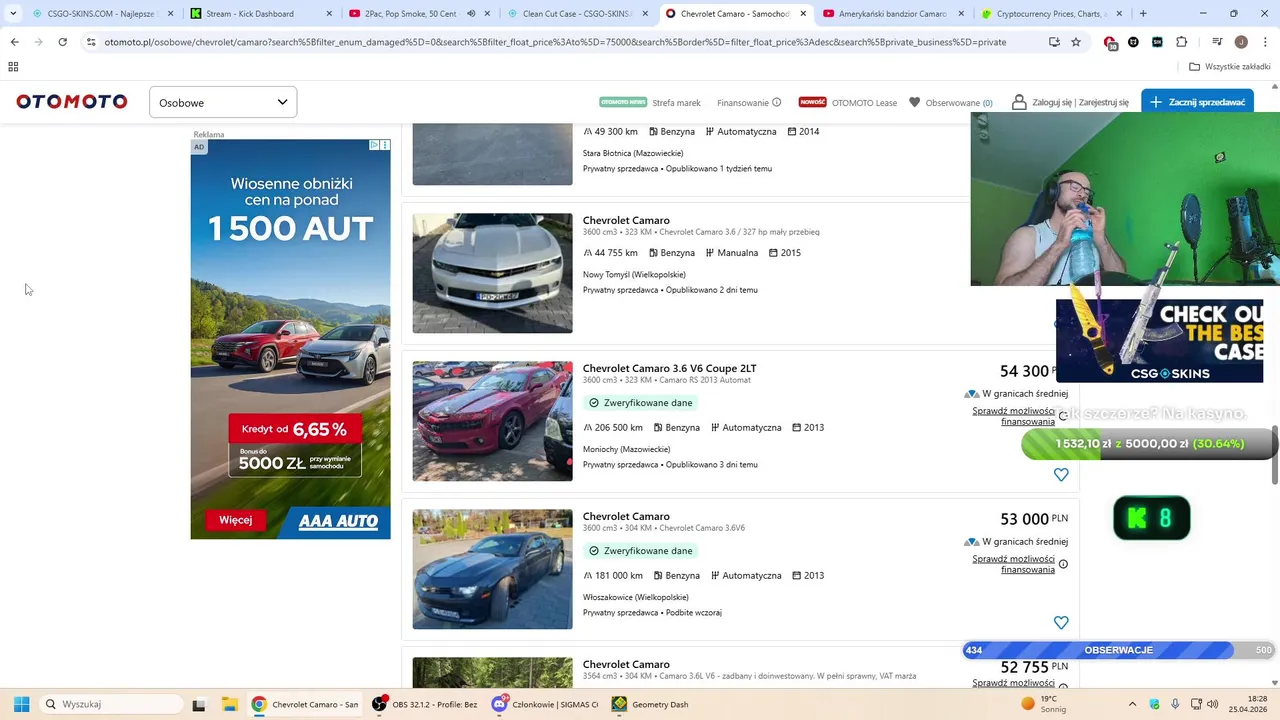Click Zweryfikowane dane badge on Moniochy listing
This screenshot has height=720, width=1280.
pos(640,403)
